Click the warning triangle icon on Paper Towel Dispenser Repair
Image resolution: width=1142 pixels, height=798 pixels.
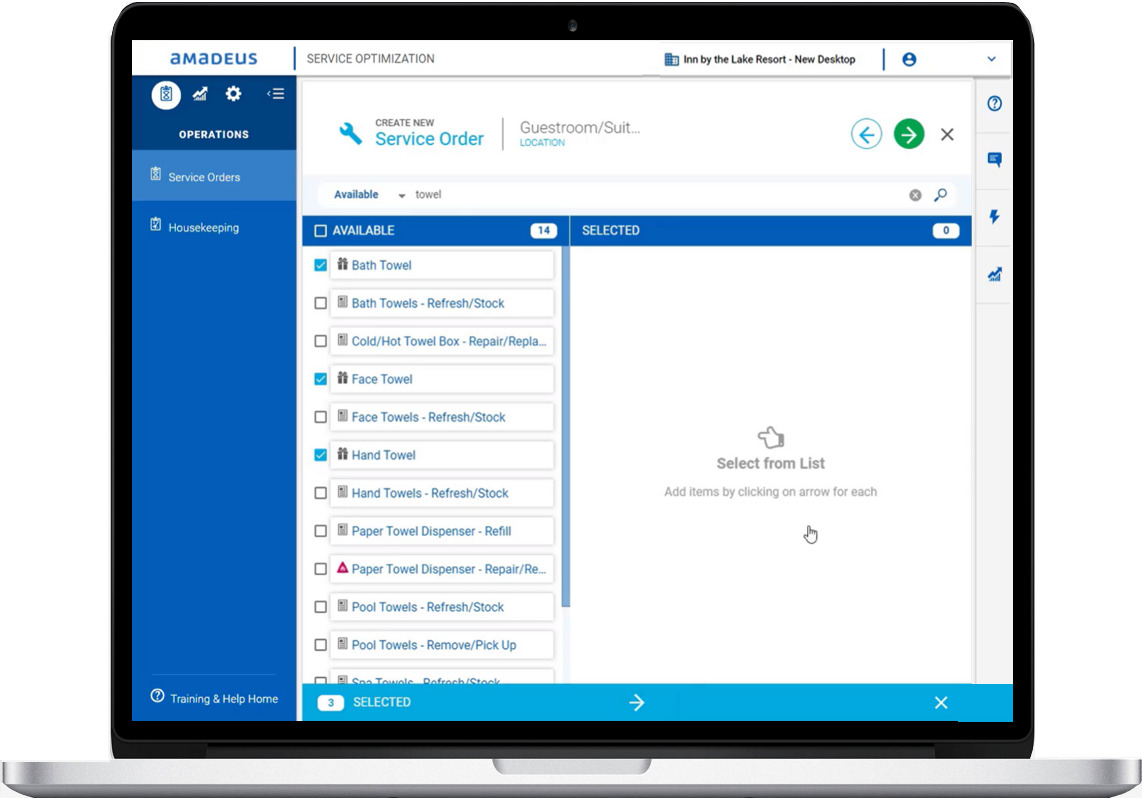pyautogui.click(x=342, y=567)
